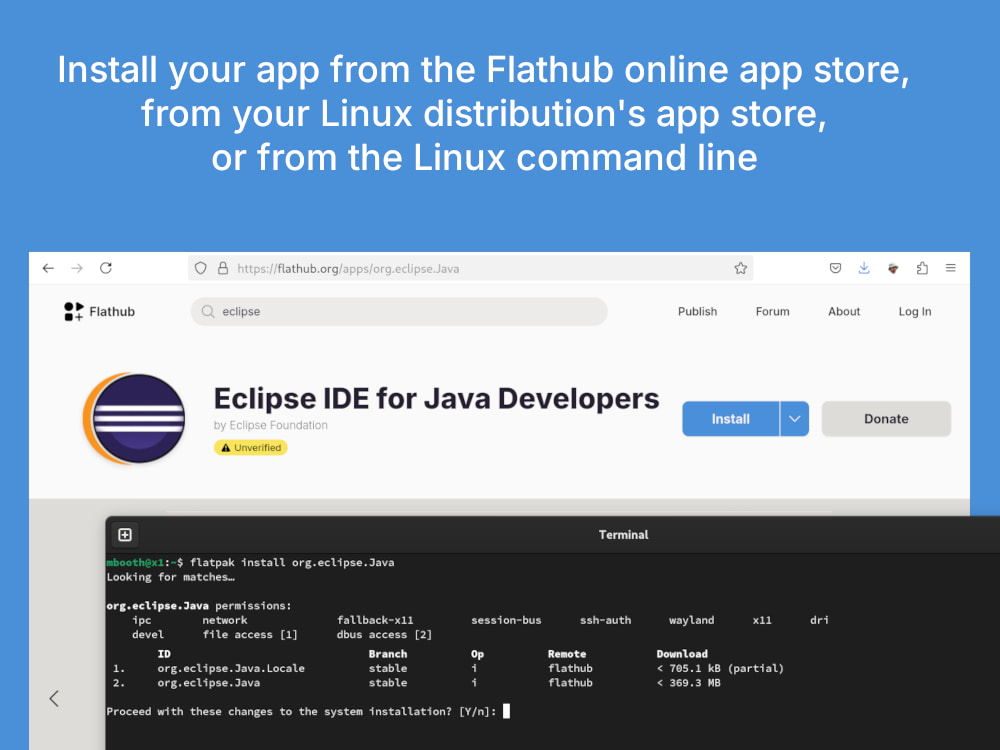Show browser downloads
This screenshot has width=1000, height=750.
864,268
